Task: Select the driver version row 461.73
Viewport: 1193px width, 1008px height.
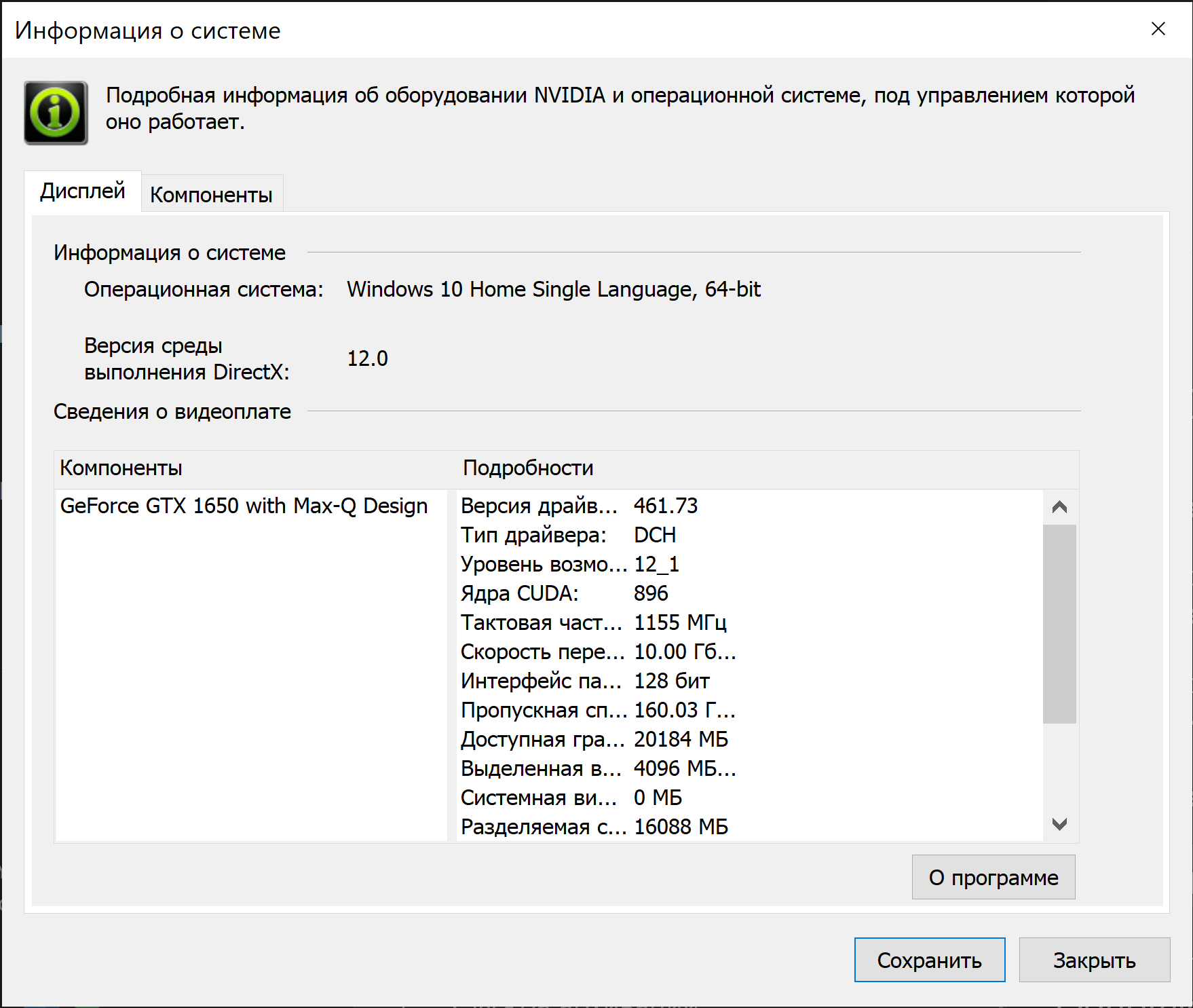Action: pos(749,506)
